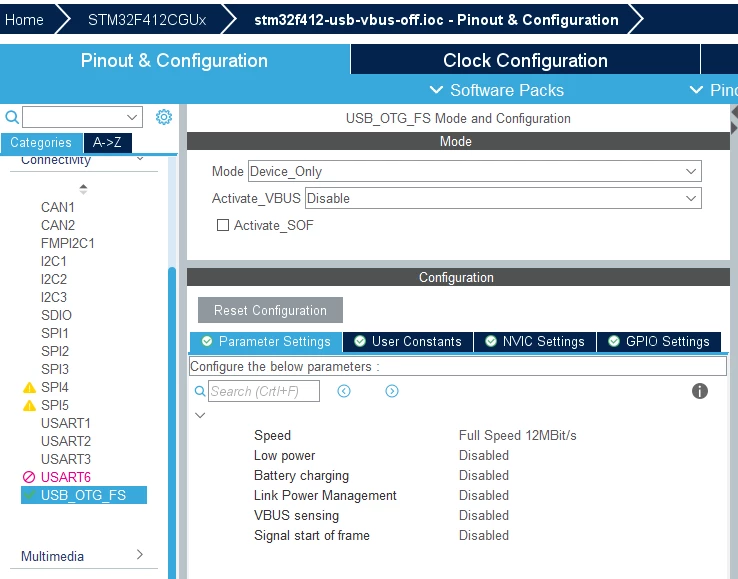
Task: Select USART3 peripheral
Action: point(66,459)
